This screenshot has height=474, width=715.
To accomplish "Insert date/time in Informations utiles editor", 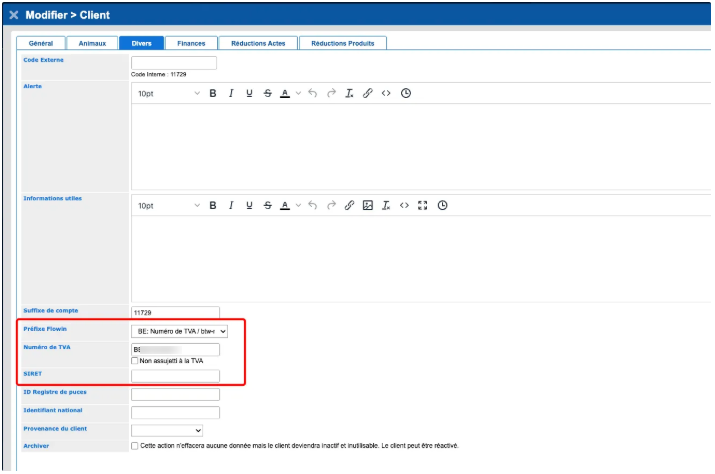I will tap(442, 205).
